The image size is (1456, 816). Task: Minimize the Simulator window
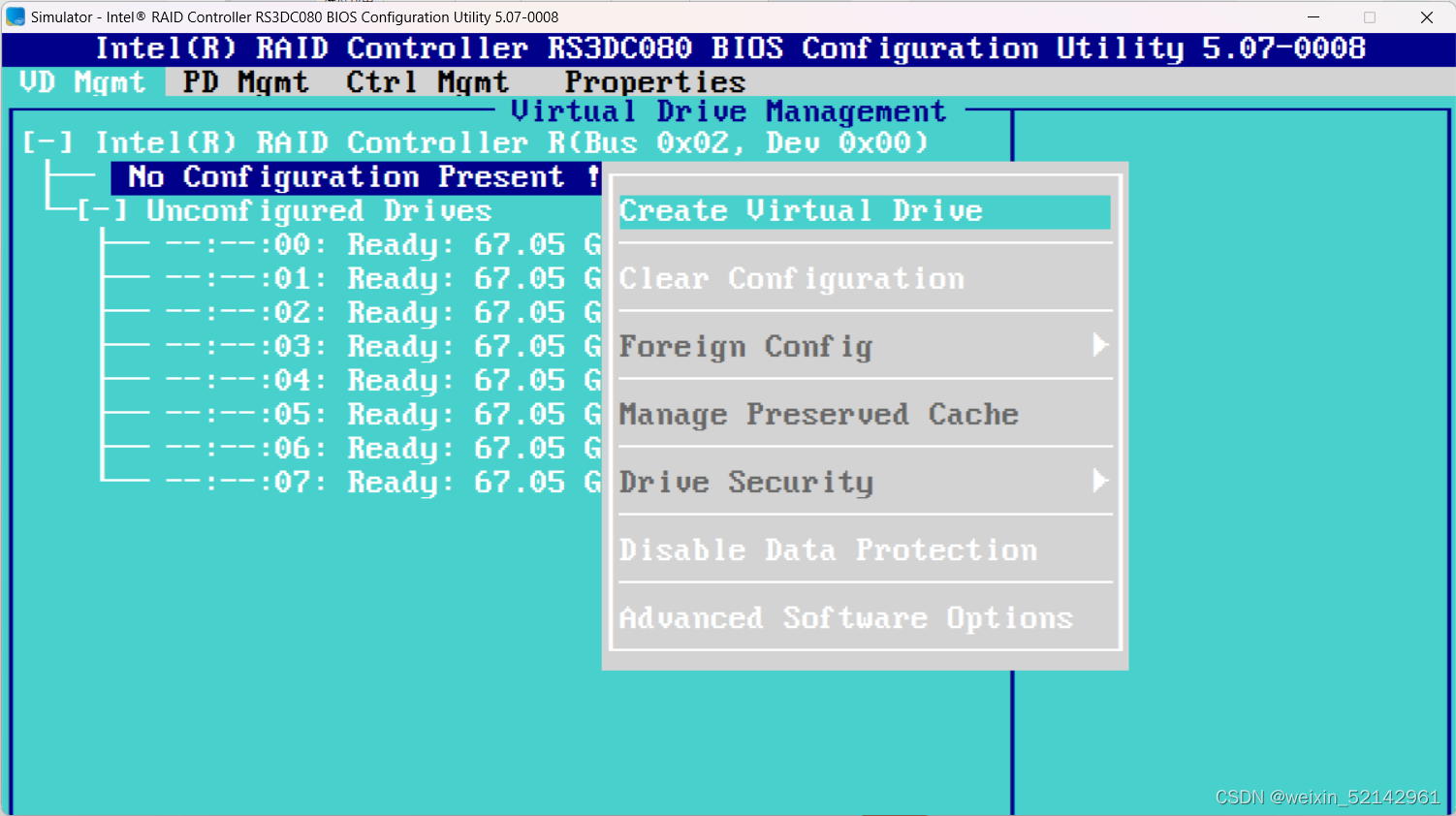[x=1314, y=16]
